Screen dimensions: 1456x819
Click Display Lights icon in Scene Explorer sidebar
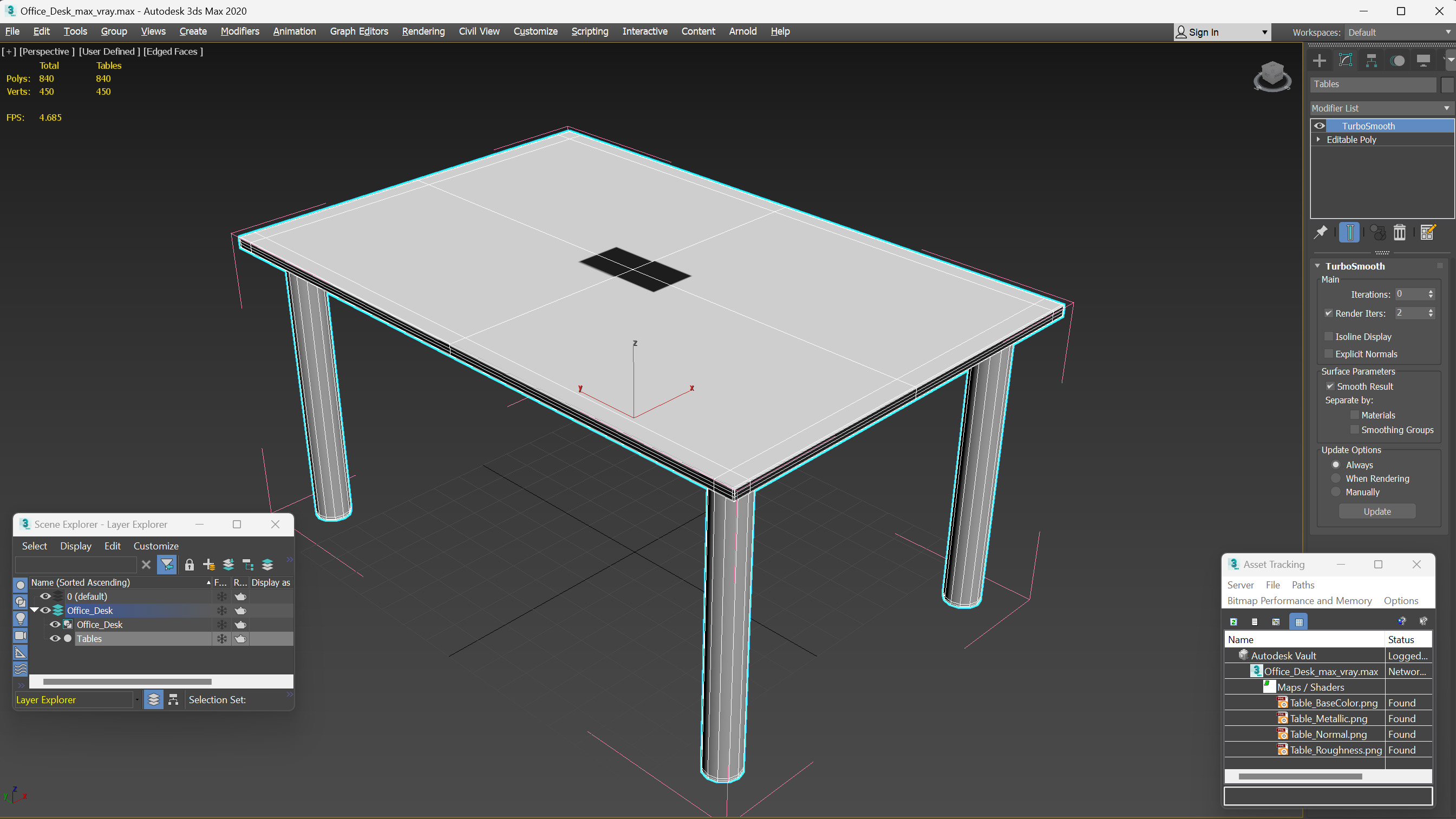(x=21, y=618)
